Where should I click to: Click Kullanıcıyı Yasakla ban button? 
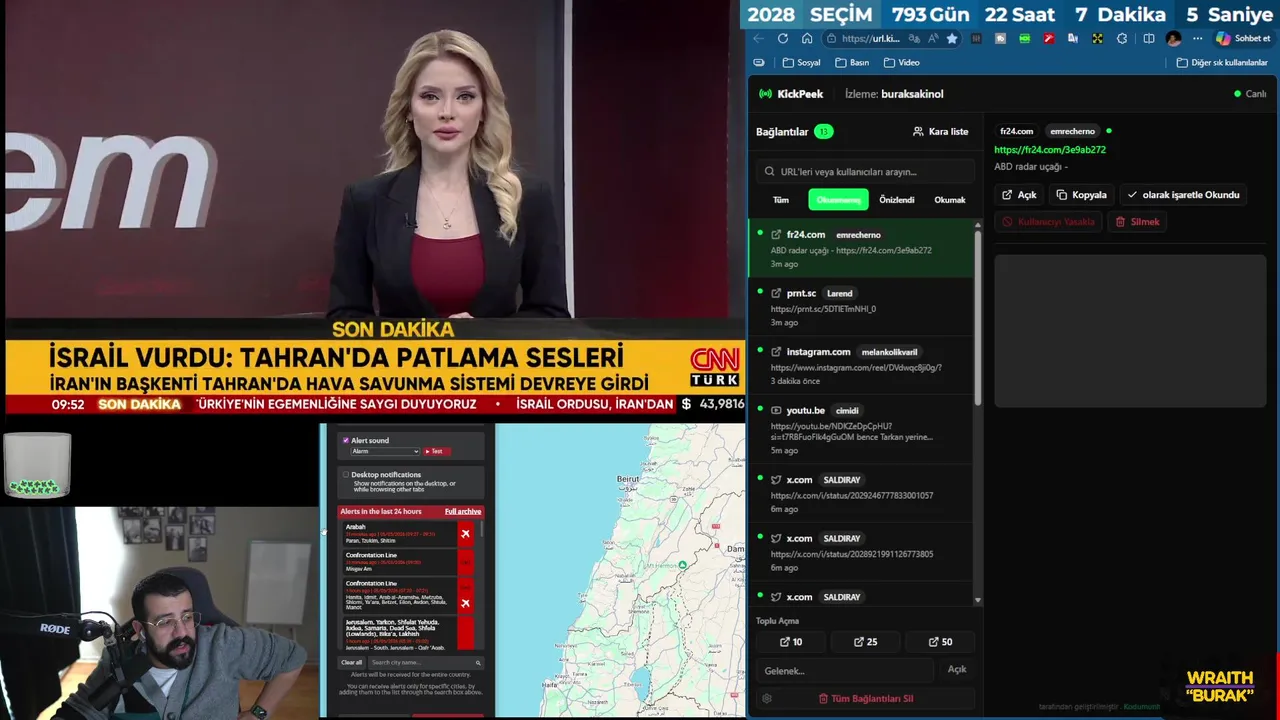tap(1048, 222)
